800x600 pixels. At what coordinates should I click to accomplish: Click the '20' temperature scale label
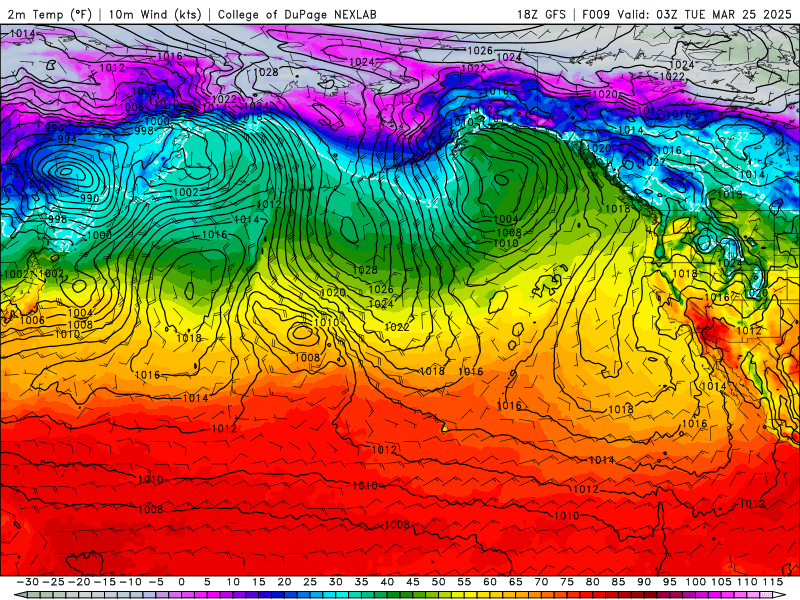point(284,582)
